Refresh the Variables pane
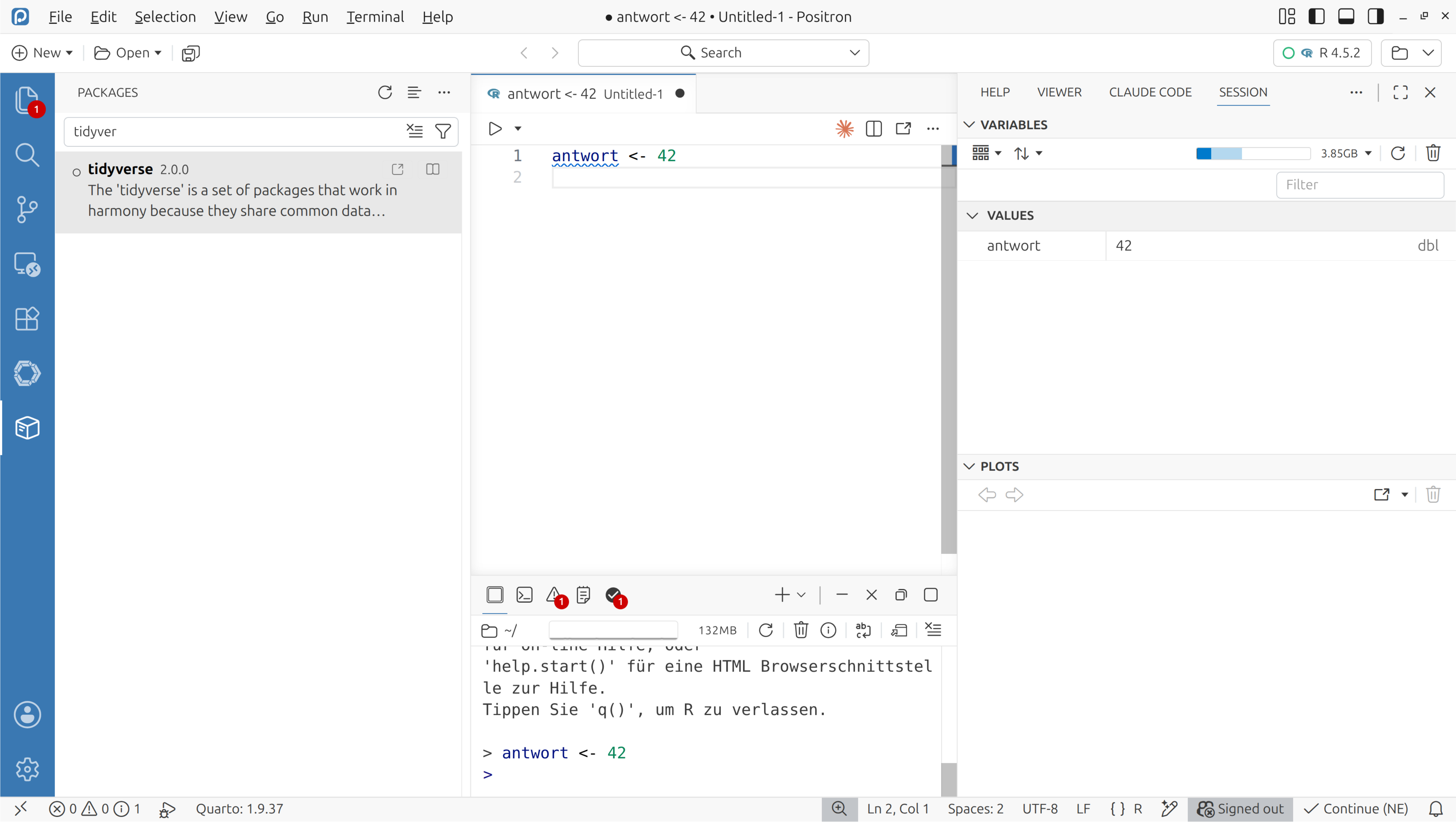 [x=1398, y=153]
